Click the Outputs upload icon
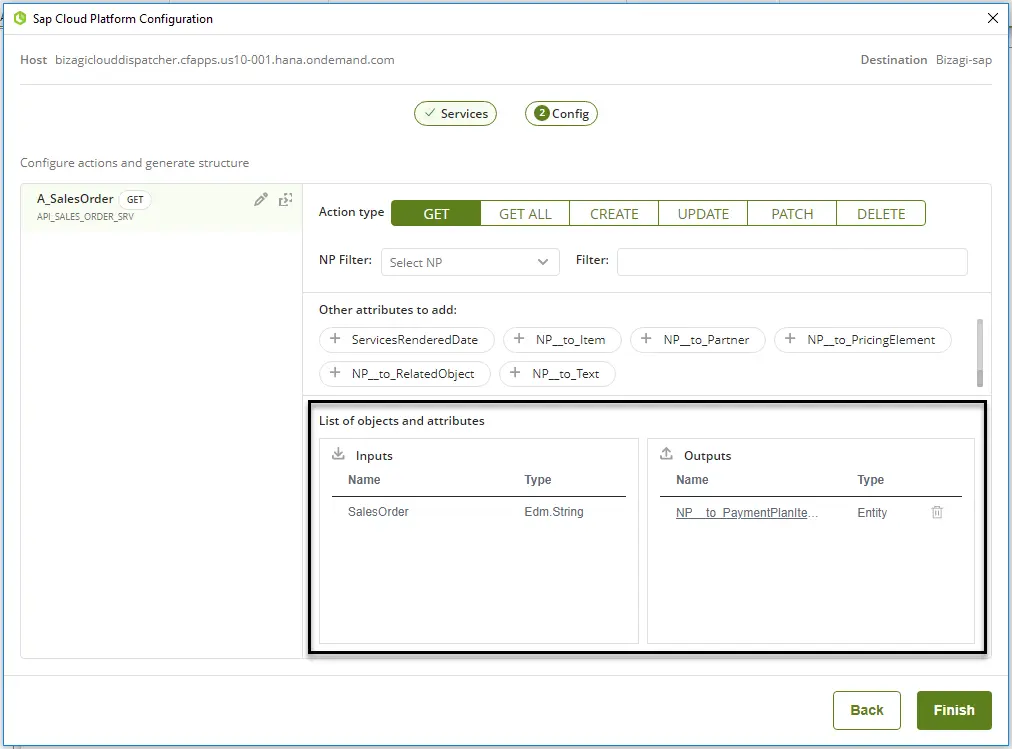This screenshot has height=749, width=1012. pos(667,454)
